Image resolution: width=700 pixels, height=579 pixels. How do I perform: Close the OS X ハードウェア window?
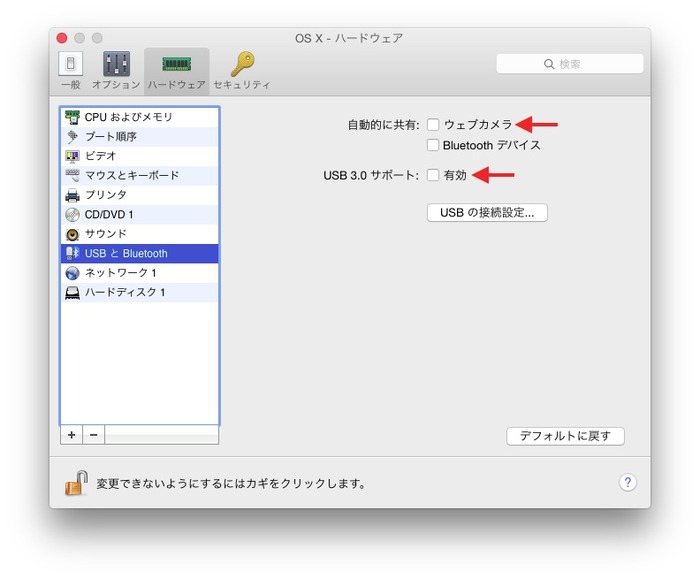pyautogui.click(x=62, y=38)
